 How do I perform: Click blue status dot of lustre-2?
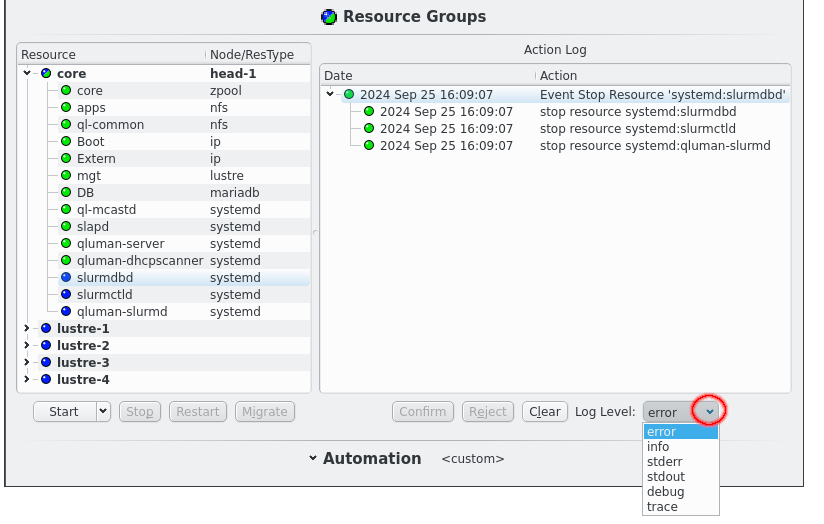(46, 345)
